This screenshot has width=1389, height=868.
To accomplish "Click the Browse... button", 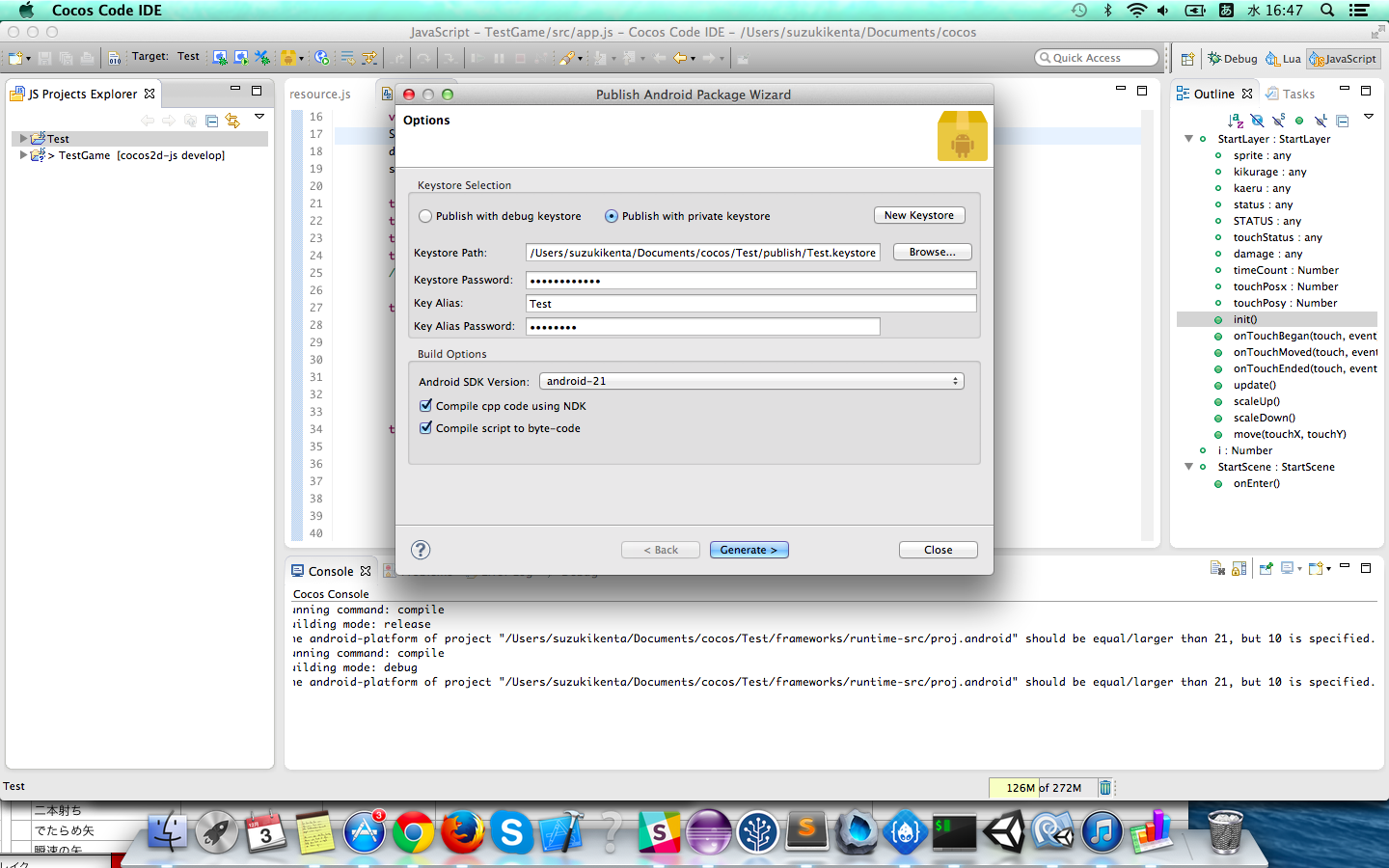I will [x=932, y=252].
